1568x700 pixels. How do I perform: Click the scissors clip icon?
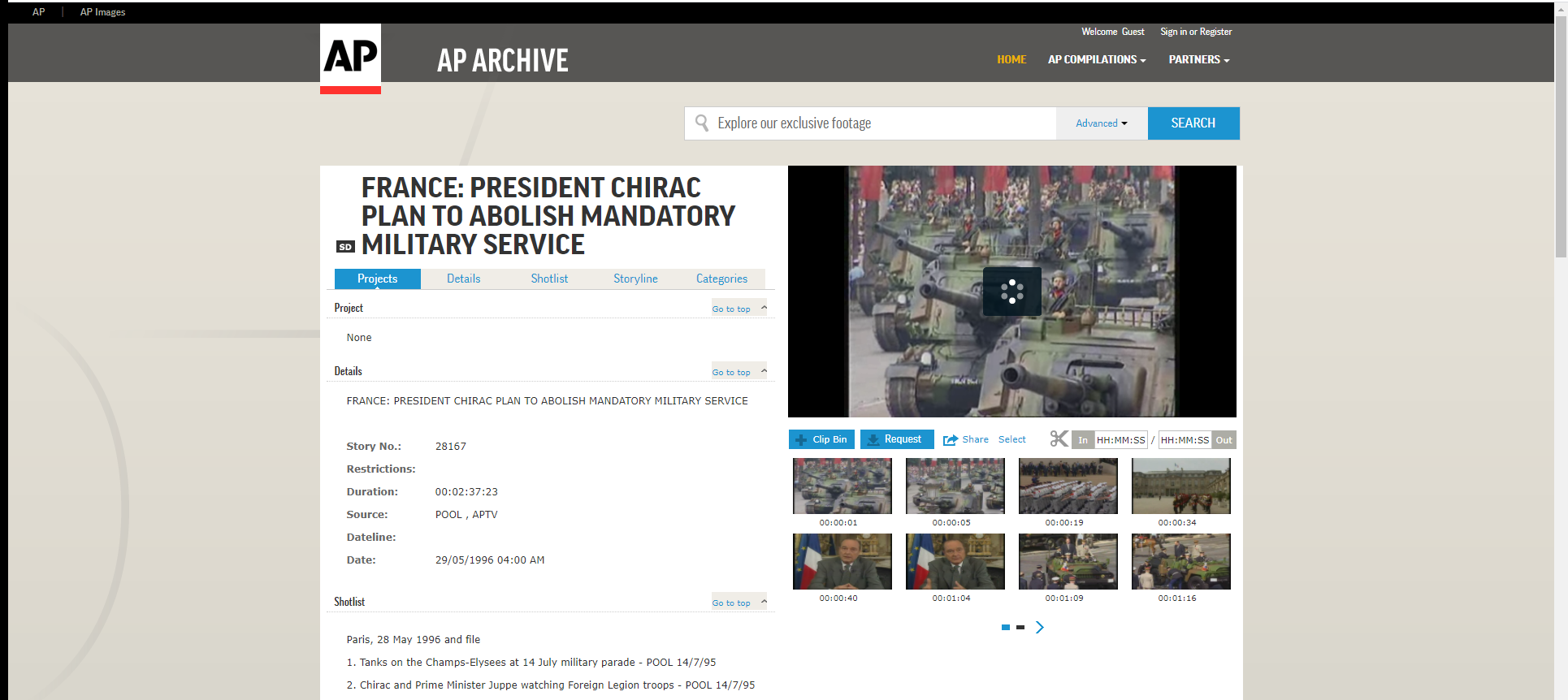(x=1059, y=439)
